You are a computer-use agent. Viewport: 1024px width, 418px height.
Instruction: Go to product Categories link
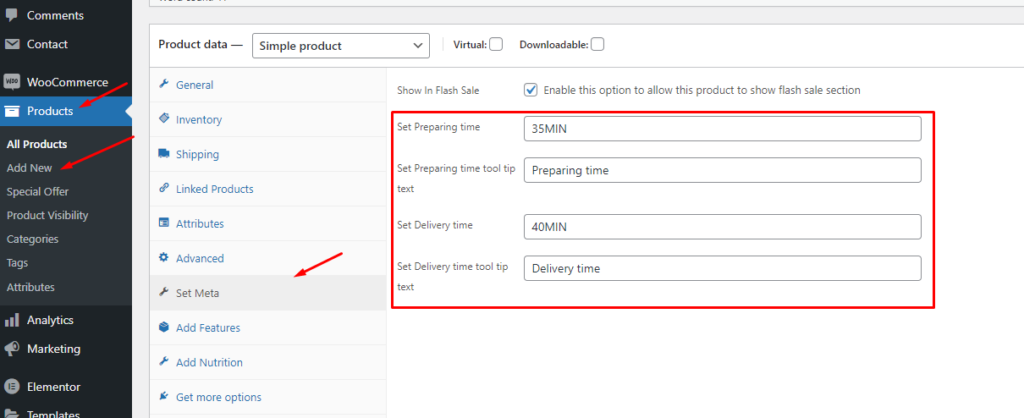tap(32, 240)
